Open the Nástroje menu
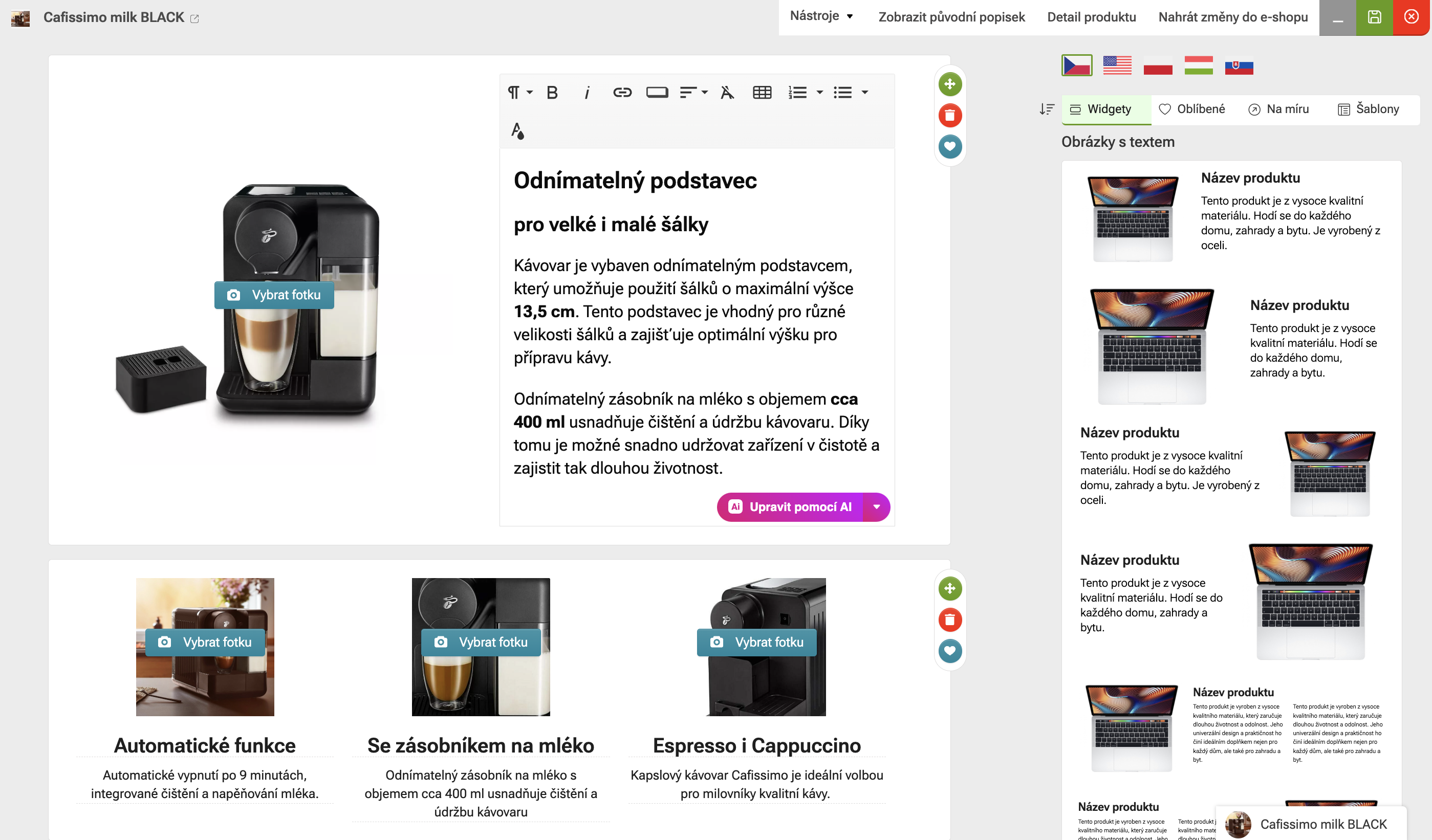This screenshot has width=1432, height=840. point(821,16)
